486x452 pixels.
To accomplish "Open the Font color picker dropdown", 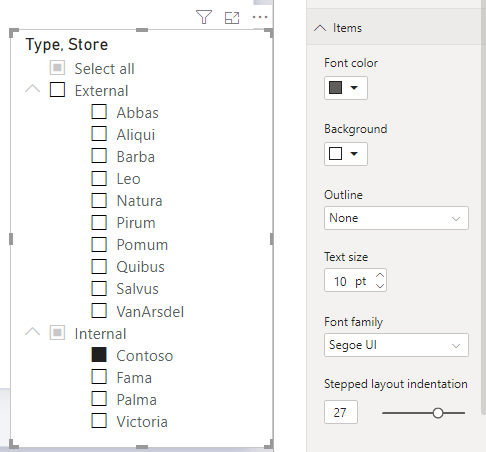I will tap(346, 88).
